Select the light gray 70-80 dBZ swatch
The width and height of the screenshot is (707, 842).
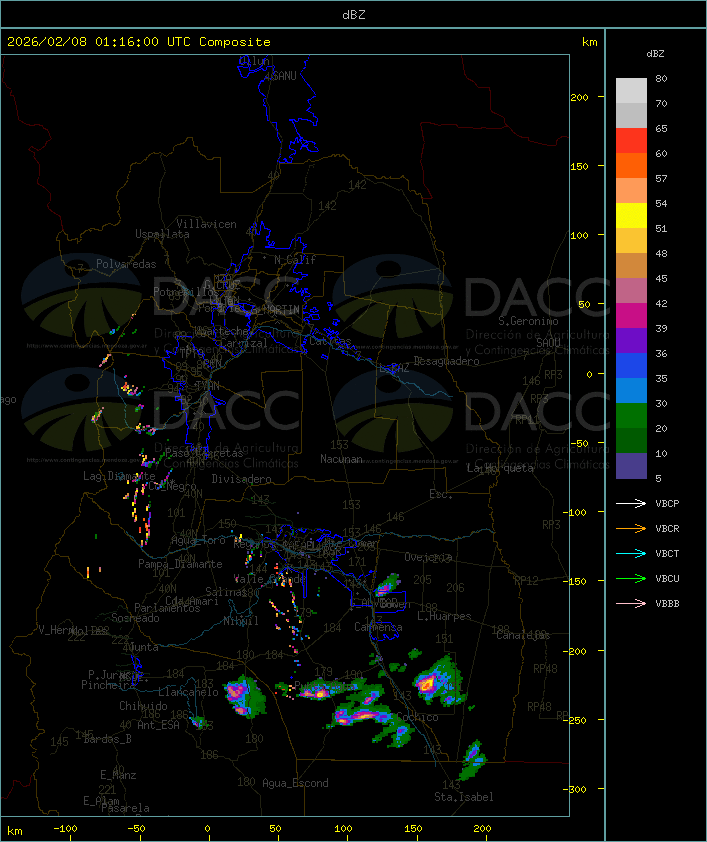[631, 91]
